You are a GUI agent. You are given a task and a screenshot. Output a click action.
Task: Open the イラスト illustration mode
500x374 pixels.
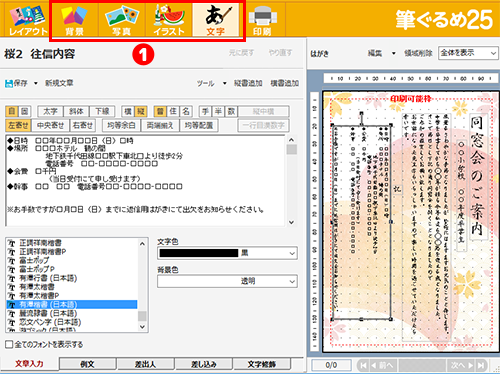click(169, 19)
